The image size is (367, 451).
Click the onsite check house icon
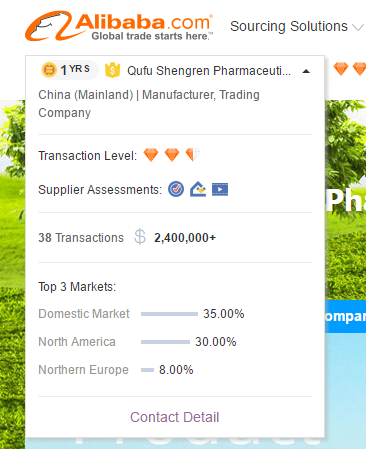coord(198,189)
